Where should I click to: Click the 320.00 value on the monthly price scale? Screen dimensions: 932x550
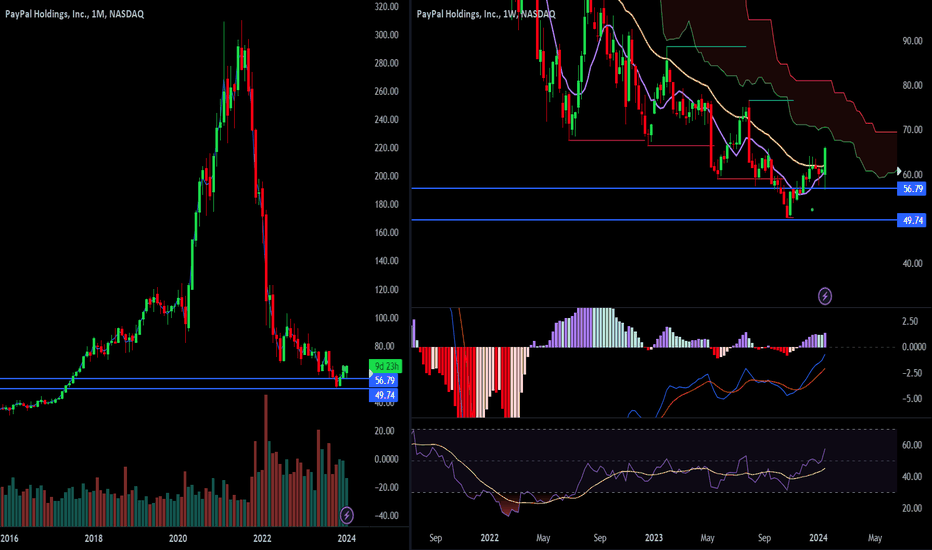(386, 7)
